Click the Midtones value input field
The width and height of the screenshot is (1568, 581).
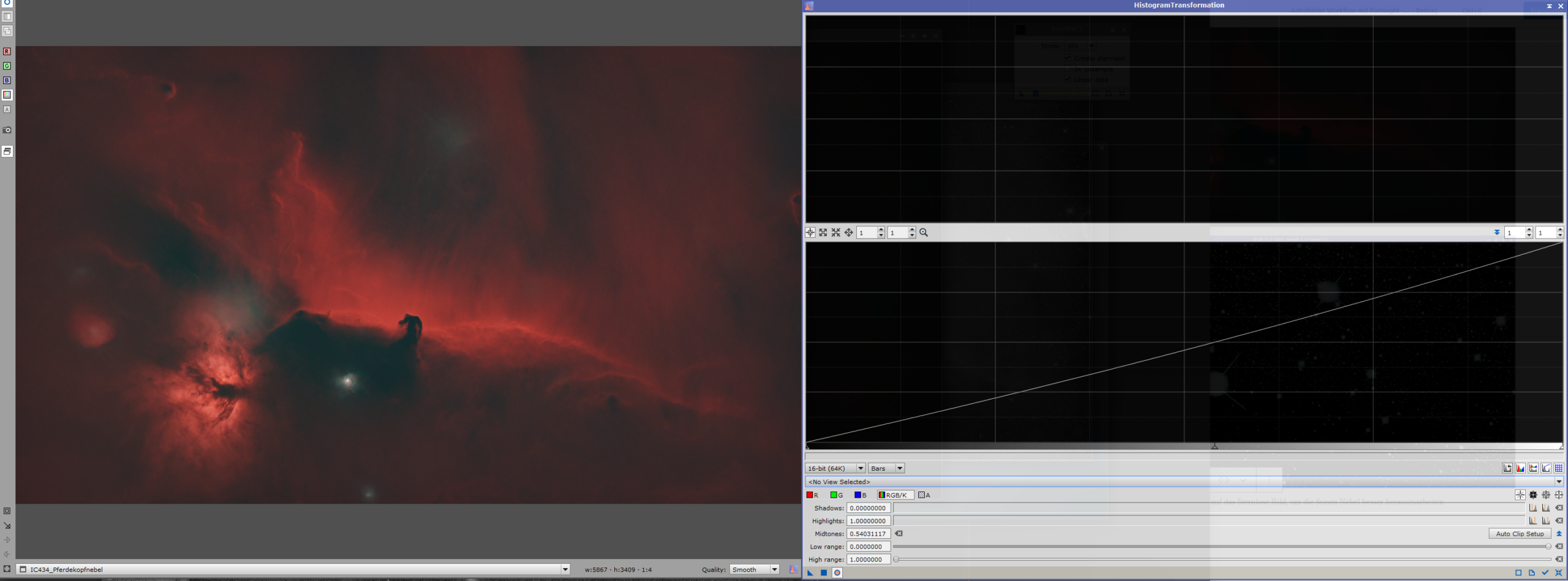click(x=868, y=534)
